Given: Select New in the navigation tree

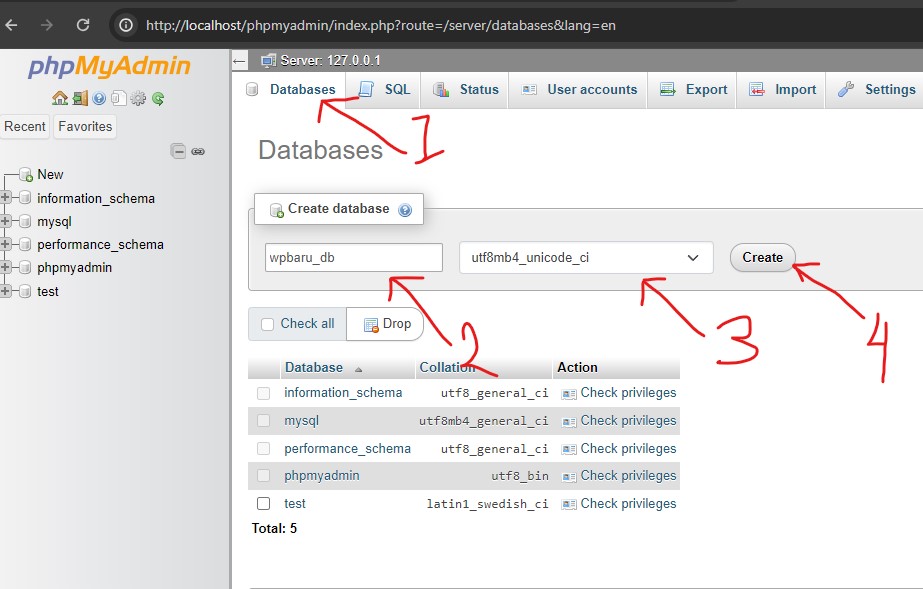Looking at the screenshot, I should click(x=50, y=175).
